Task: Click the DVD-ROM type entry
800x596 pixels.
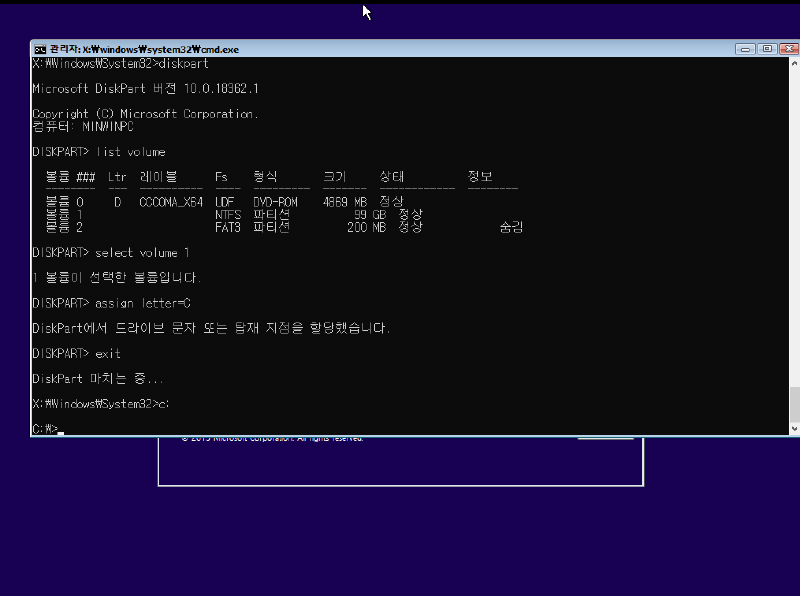Action: [275, 202]
